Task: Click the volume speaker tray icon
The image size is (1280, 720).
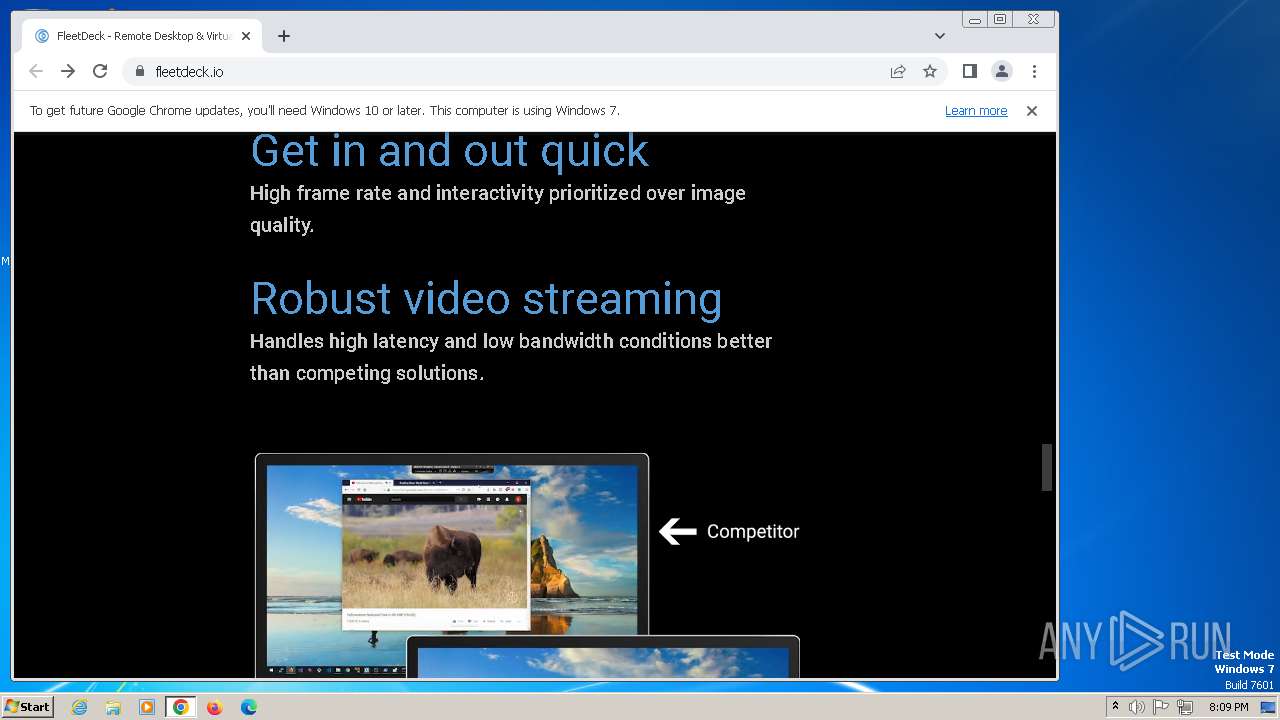Action: pyautogui.click(x=1137, y=707)
